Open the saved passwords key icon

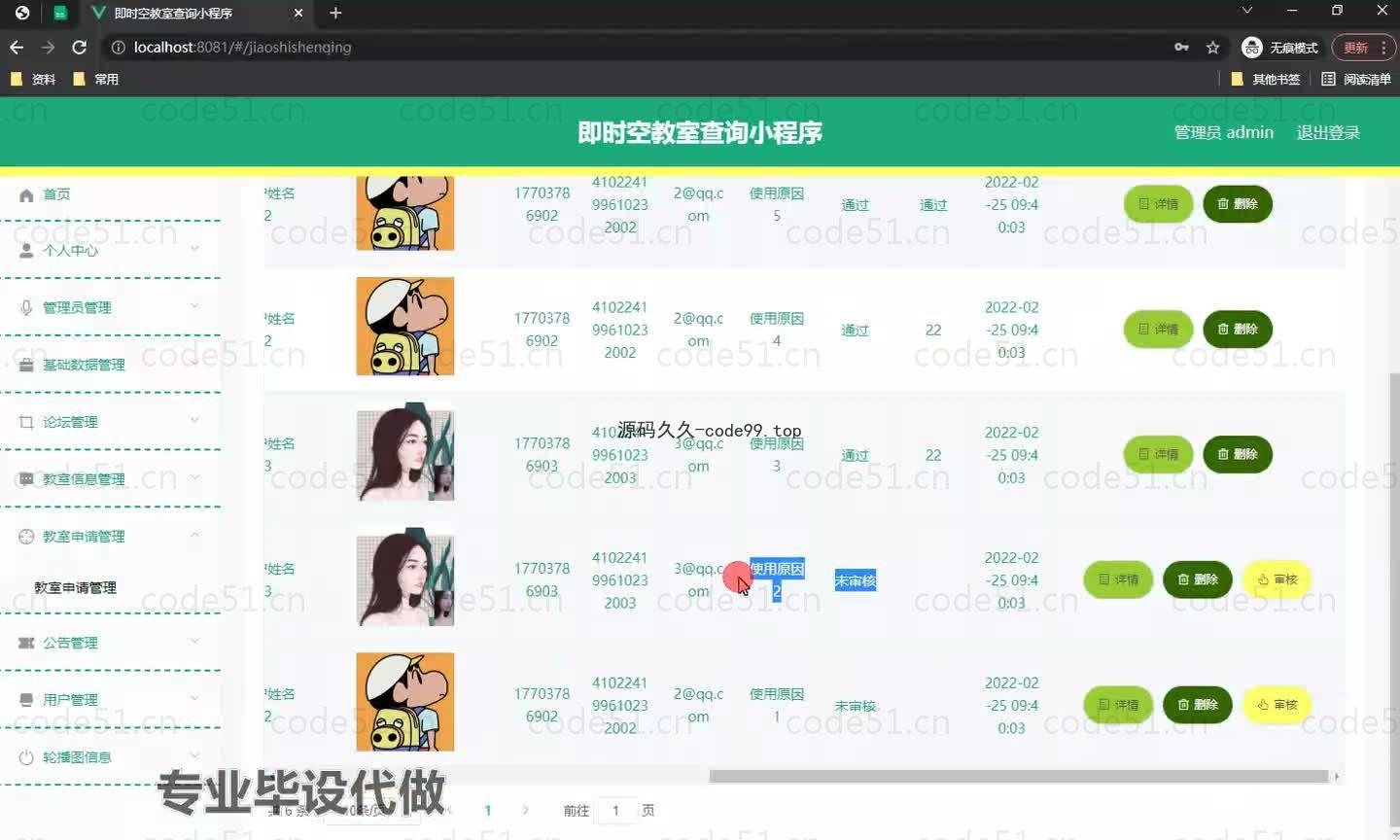pos(1181,47)
